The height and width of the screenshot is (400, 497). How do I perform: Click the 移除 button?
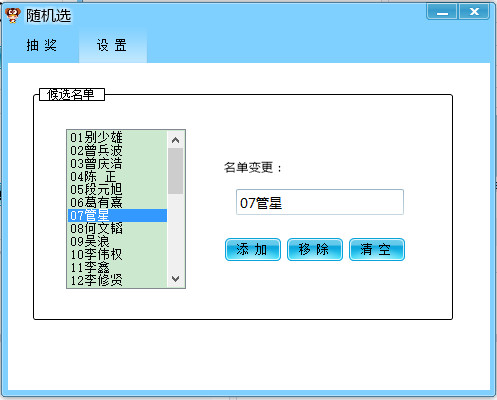(x=315, y=249)
